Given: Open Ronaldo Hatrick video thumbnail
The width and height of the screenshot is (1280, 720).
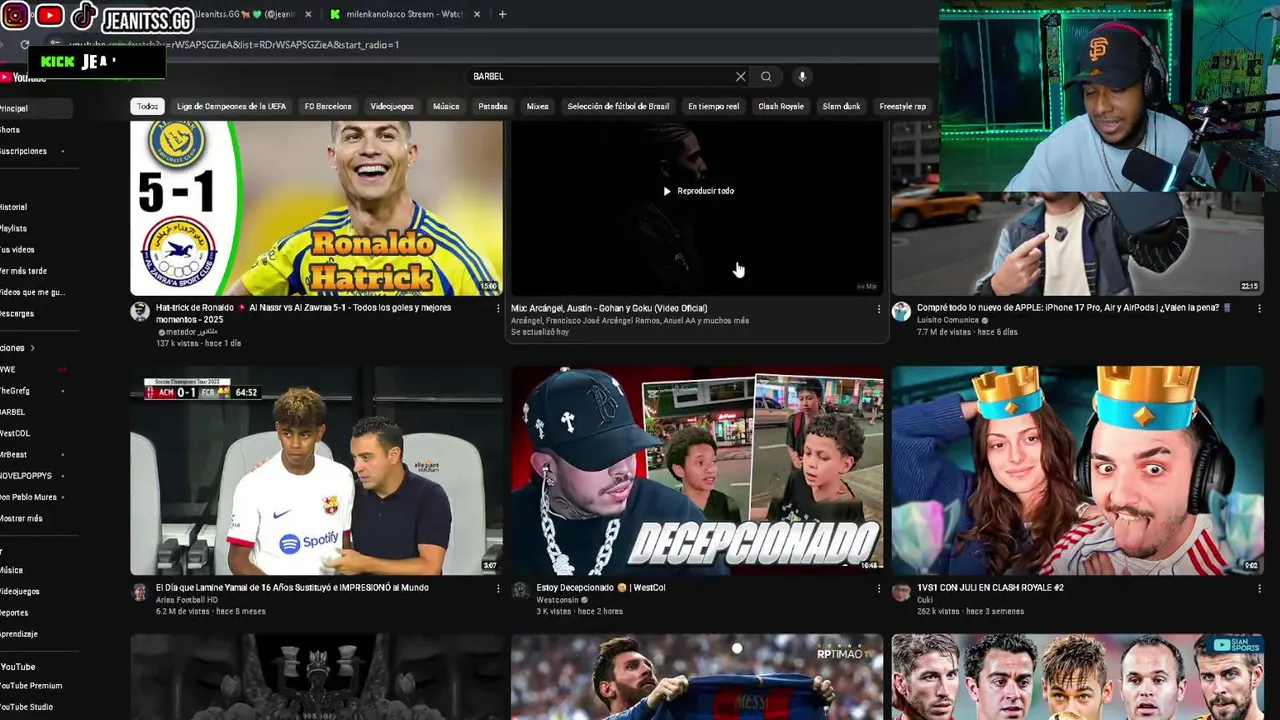Looking at the screenshot, I should coord(316,208).
